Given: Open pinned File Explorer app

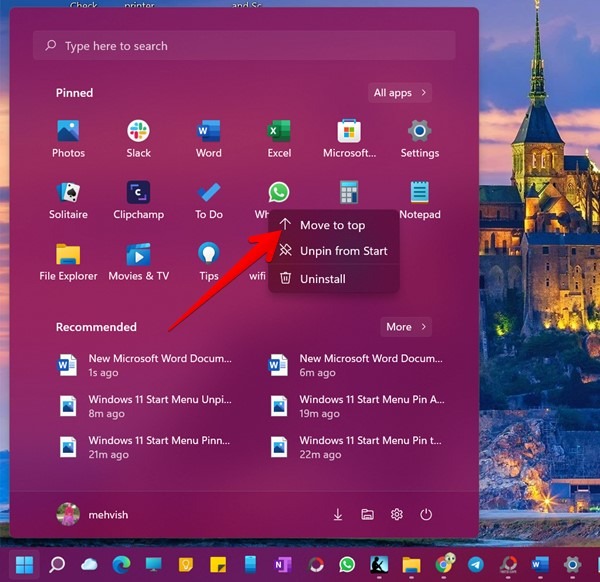Looking at the screenshot, I should click(68, 261).
